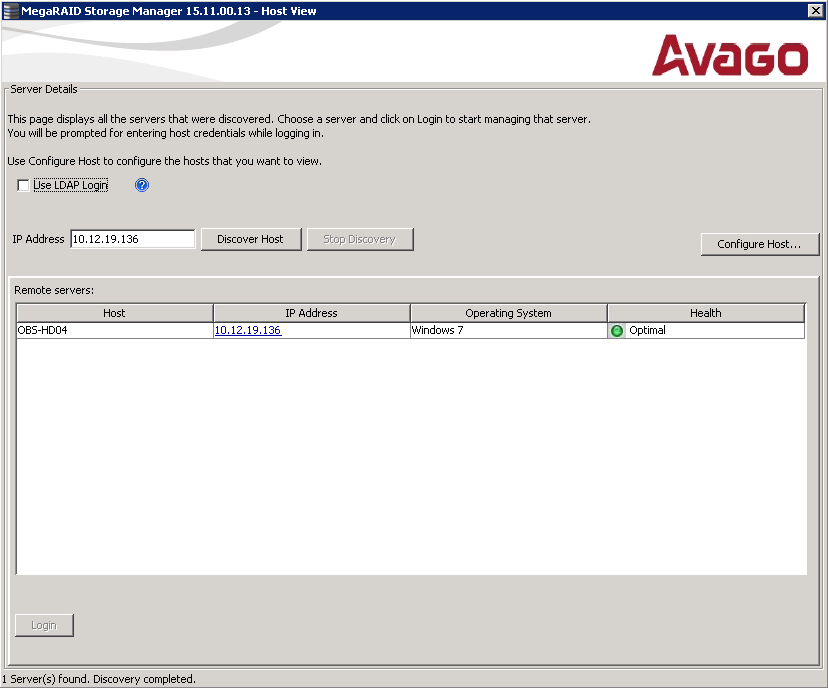Sort by the Host column header
Viewport: 828px width, 688px height.
coord(115,313)
